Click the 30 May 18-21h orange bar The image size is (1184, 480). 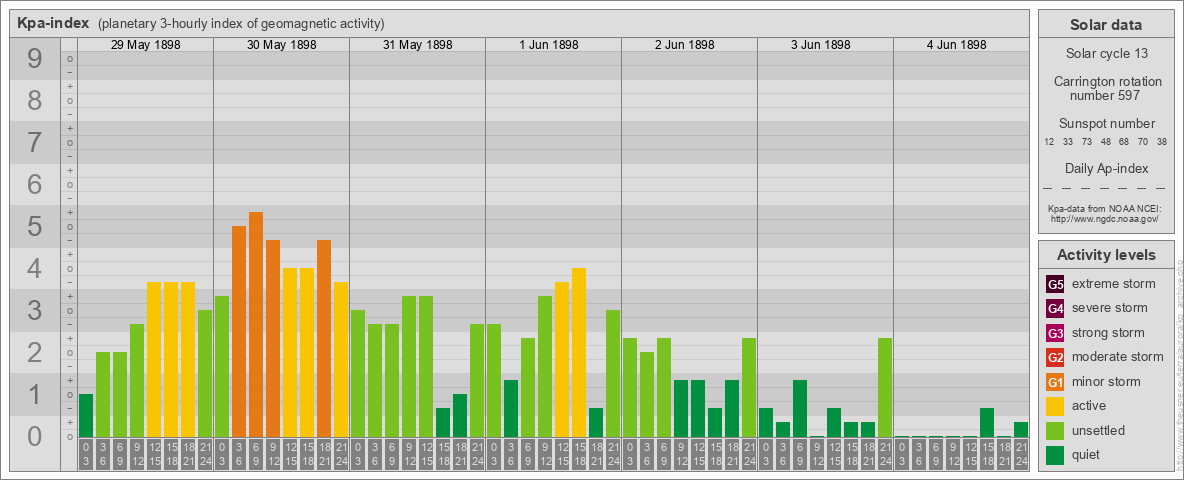pyautogui.click(x=324, y=338)
